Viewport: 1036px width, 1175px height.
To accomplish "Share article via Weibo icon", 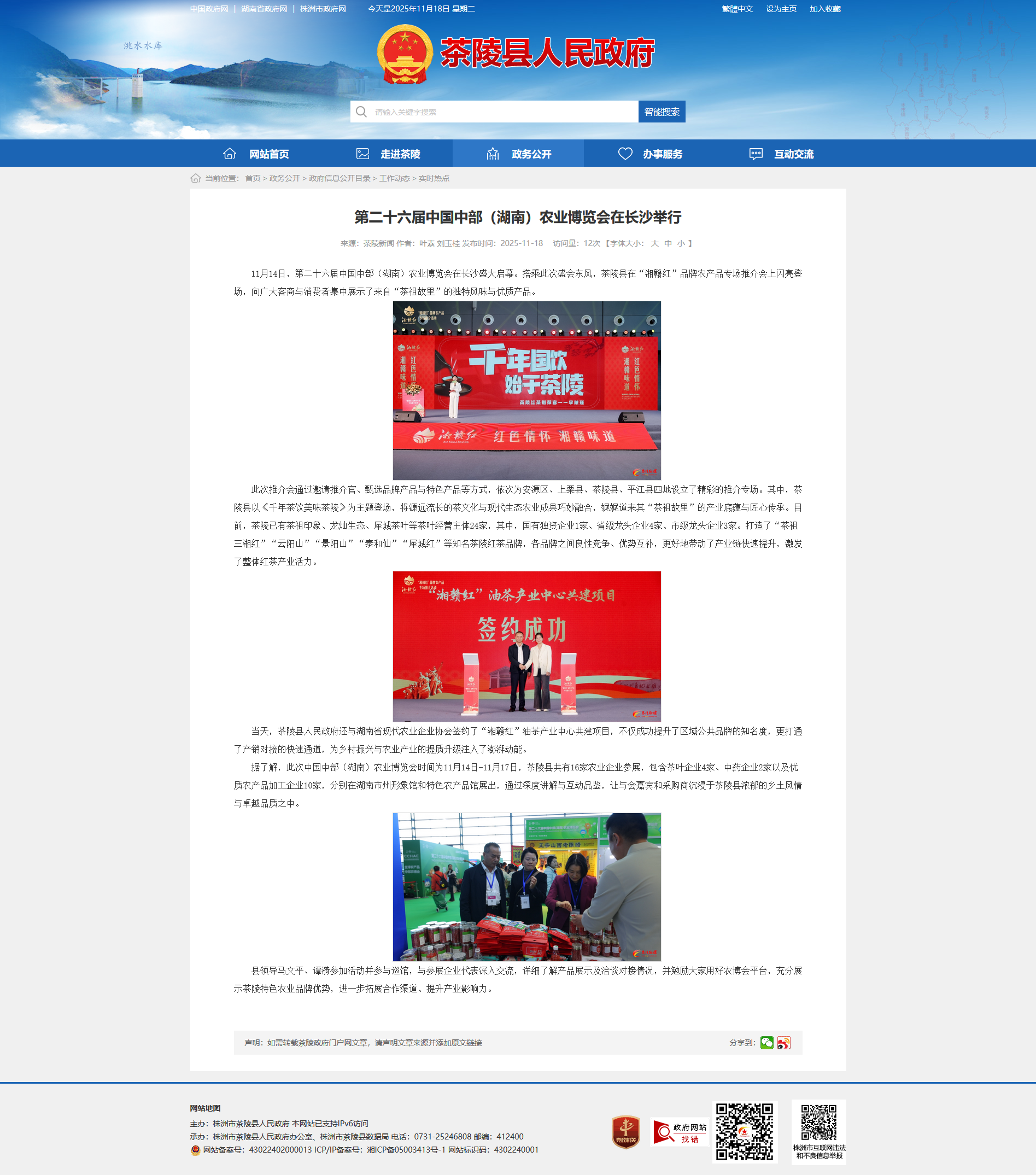I will click(783, 1042).
